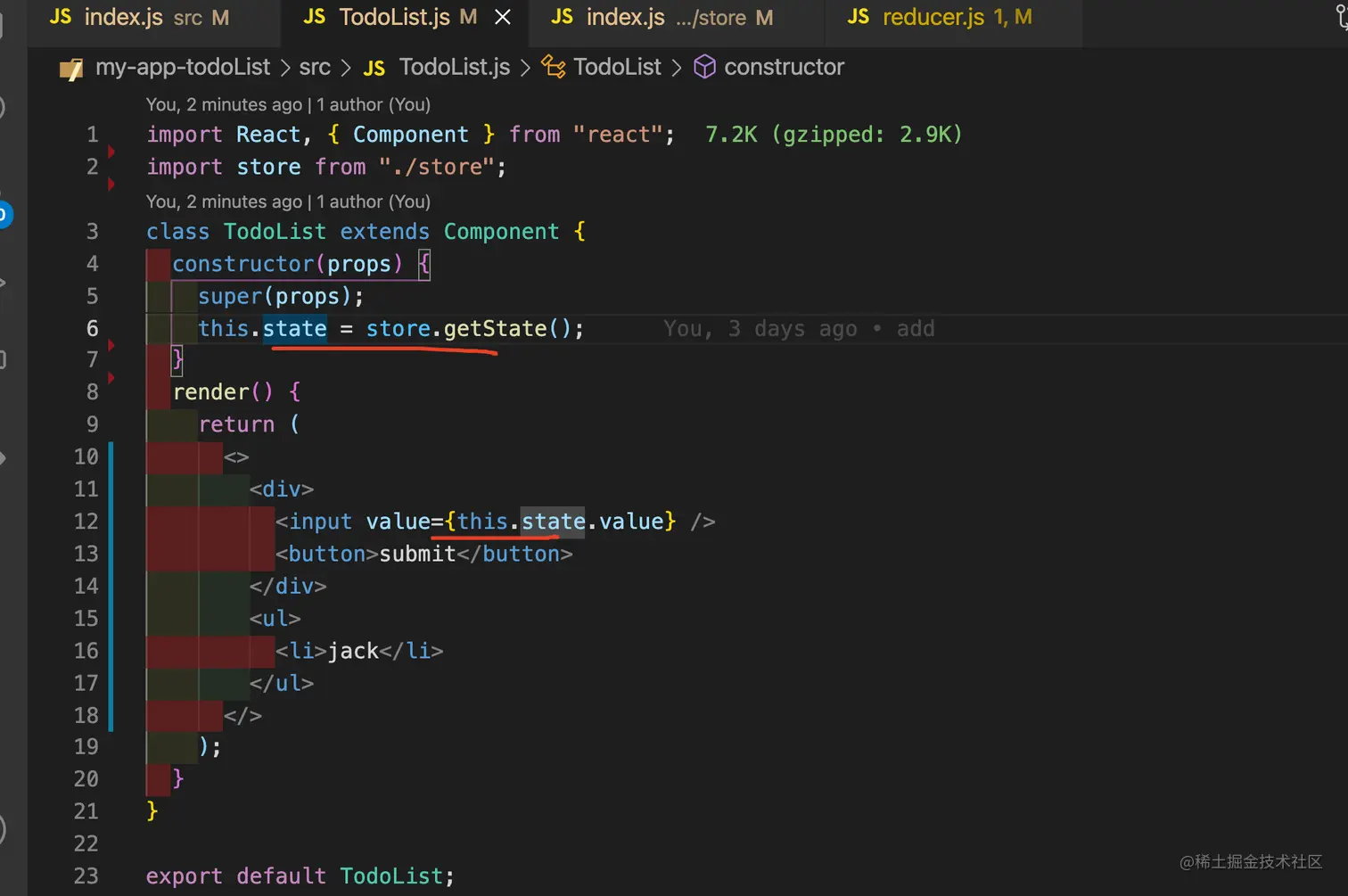Click 'TodoList' in the class declaration on line 3
The image size is (1348, 896).
pos(275,232)
